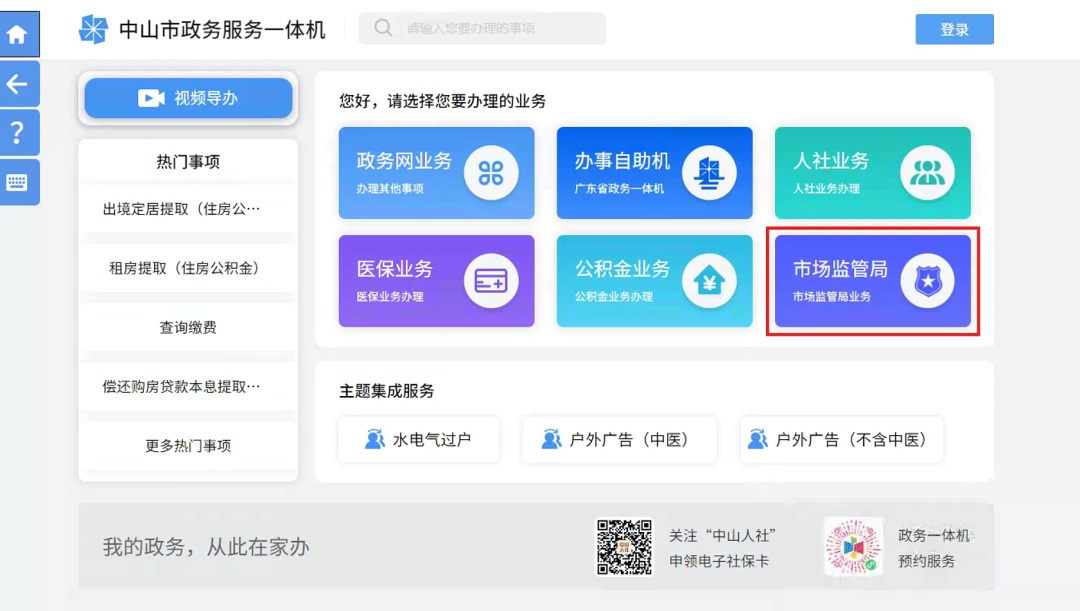Open 更多热门事项 list entry
The width and height of the screenshot is (1080, 611).
188,447
